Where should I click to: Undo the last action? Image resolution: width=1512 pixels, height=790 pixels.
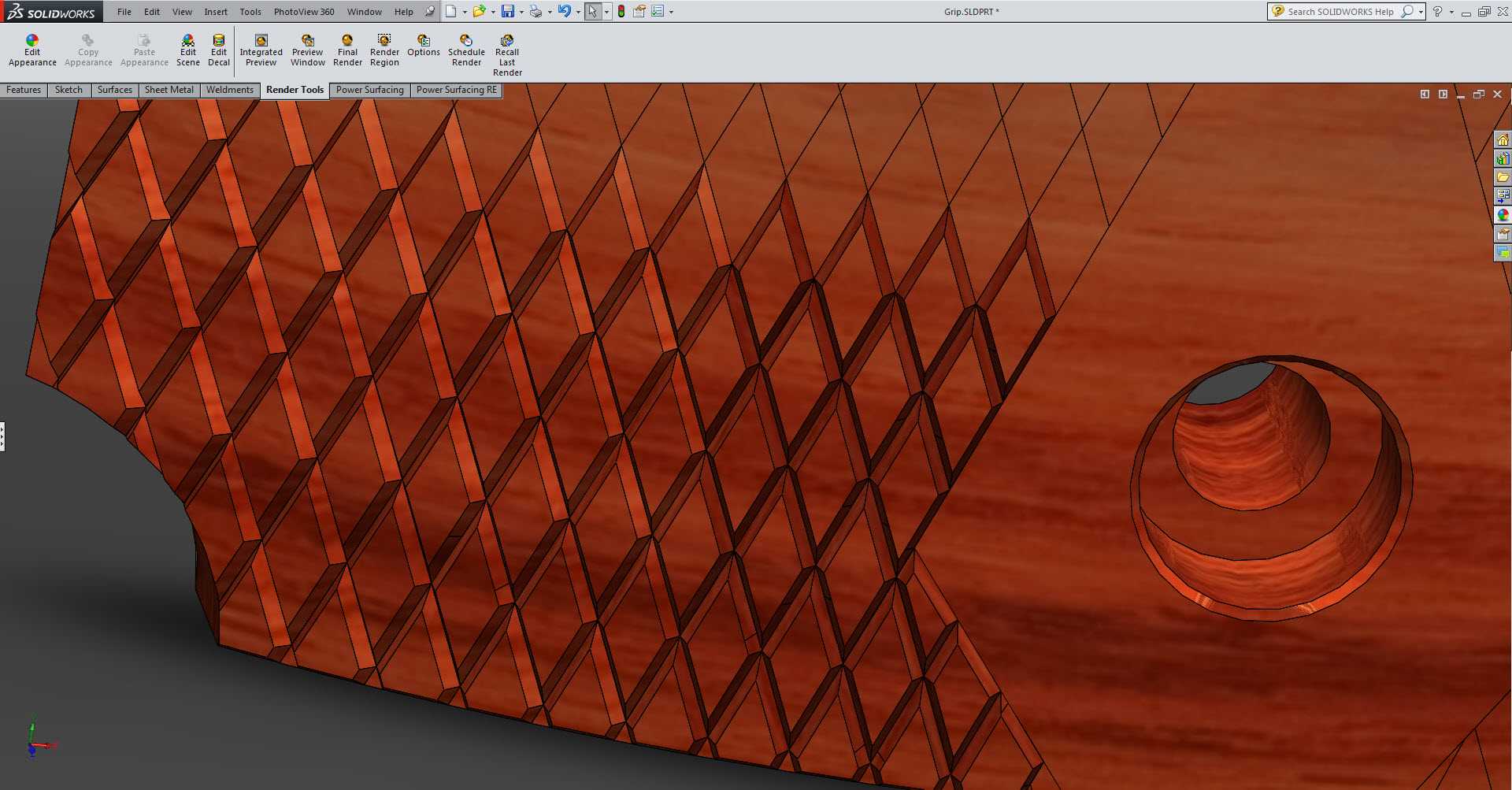(565, 11)
